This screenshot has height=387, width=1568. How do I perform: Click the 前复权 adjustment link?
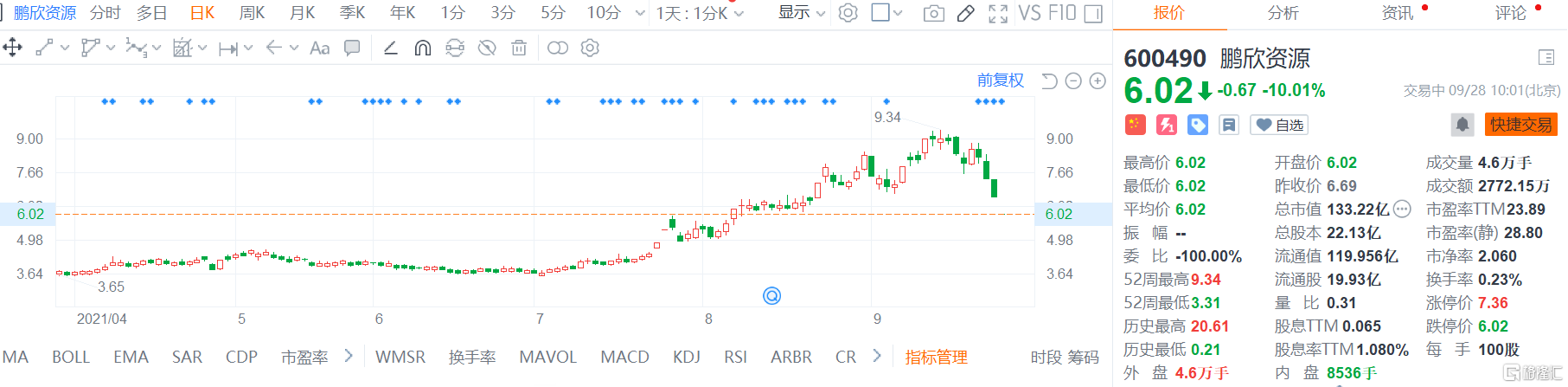click(x=1001, y=81)
